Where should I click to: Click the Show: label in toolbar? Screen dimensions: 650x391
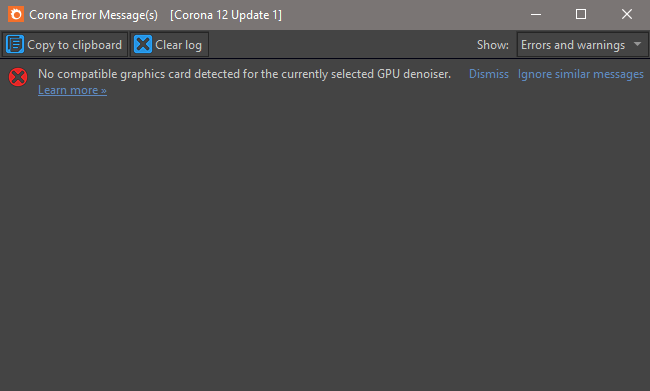tap(492, 45)
